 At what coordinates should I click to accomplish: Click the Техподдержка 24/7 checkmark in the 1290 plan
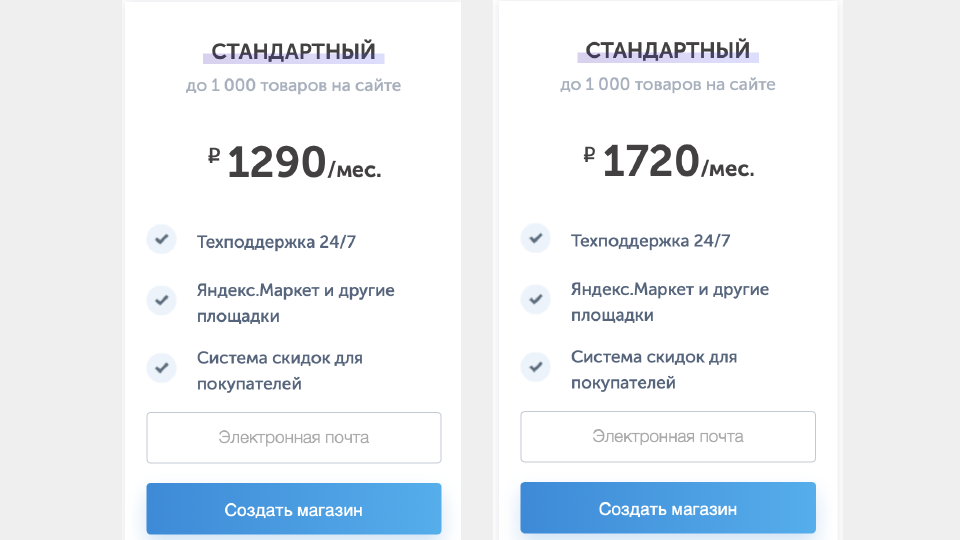tap(162, 239)
